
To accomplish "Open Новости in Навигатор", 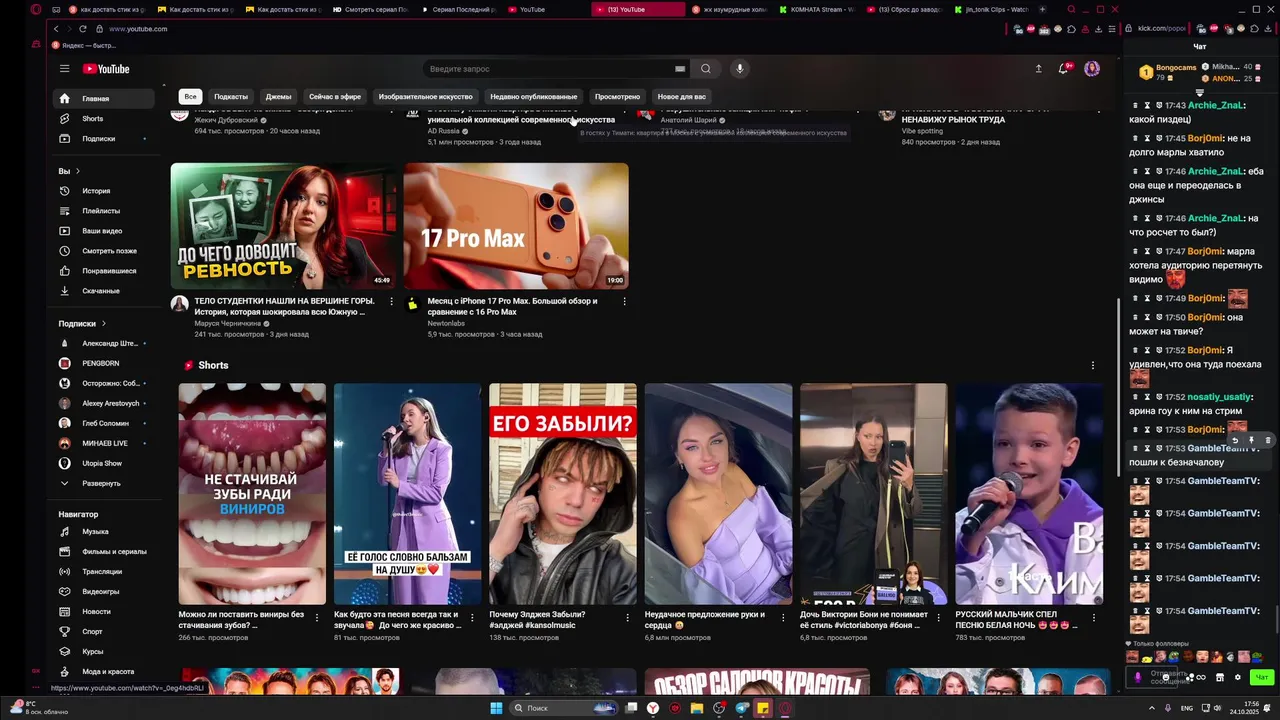I will coord(104,612).
